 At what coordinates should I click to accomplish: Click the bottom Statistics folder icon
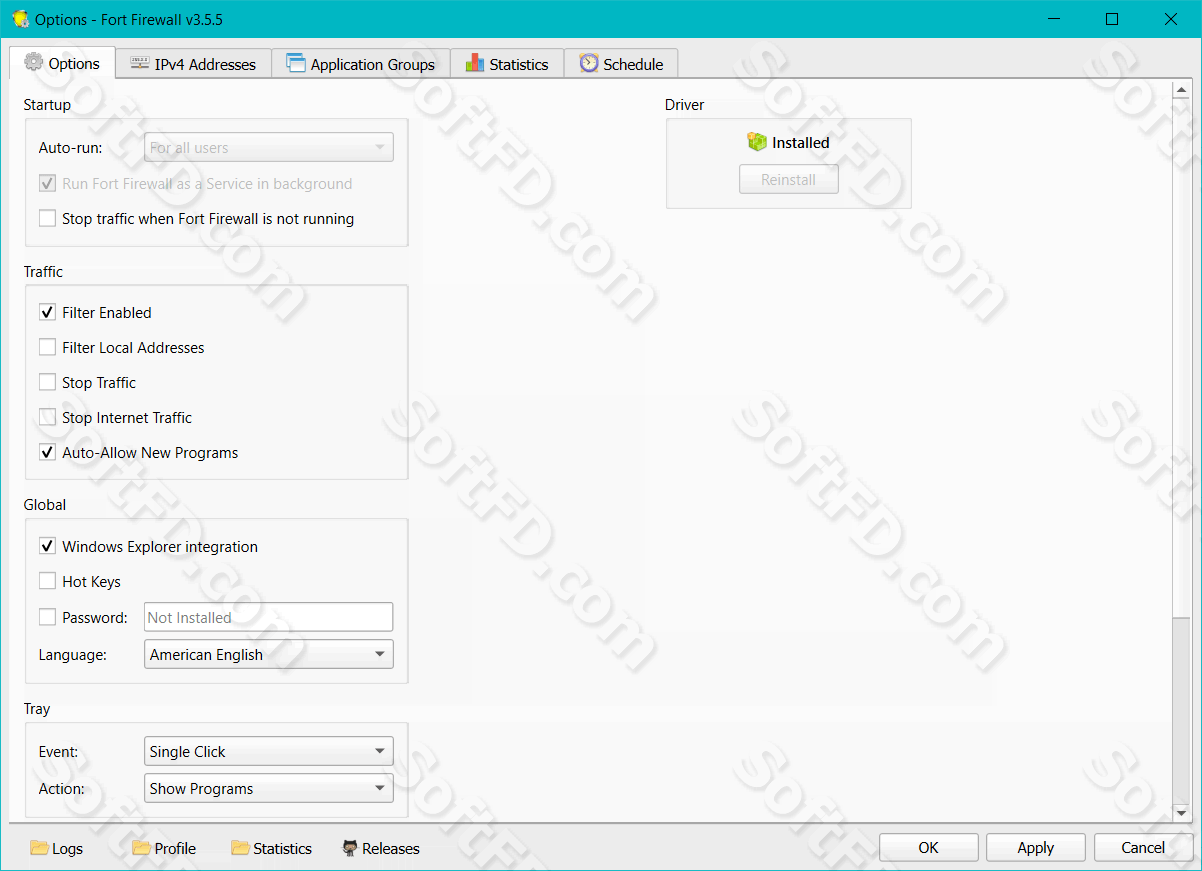click(241, 848)
